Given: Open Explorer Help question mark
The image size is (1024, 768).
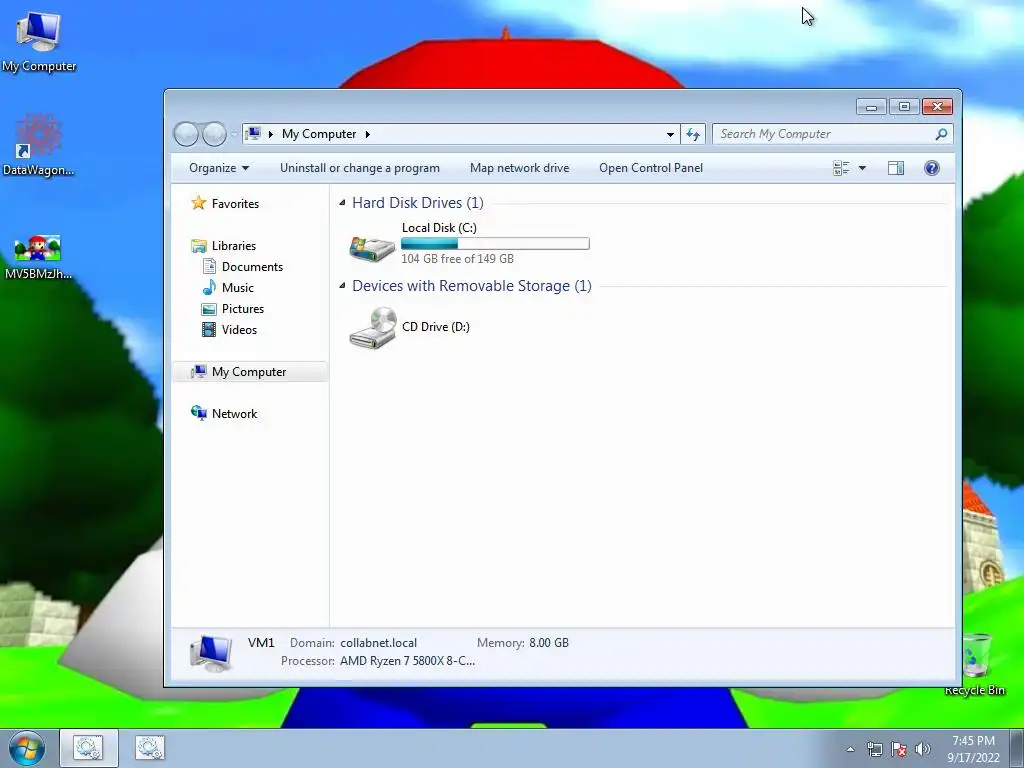Looking at the screenshot, I should 932,168.
